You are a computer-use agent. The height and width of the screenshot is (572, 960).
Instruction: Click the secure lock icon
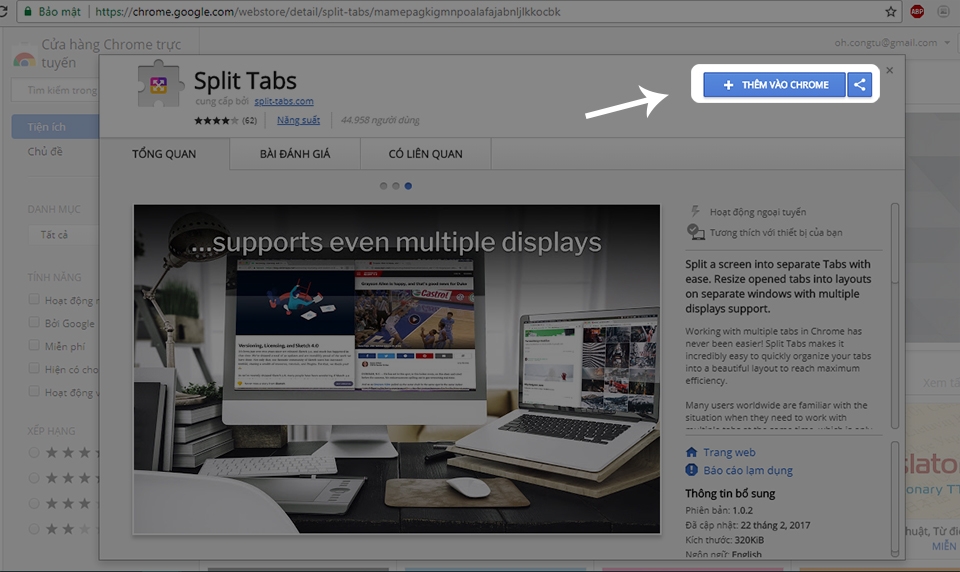coord(28,12)
